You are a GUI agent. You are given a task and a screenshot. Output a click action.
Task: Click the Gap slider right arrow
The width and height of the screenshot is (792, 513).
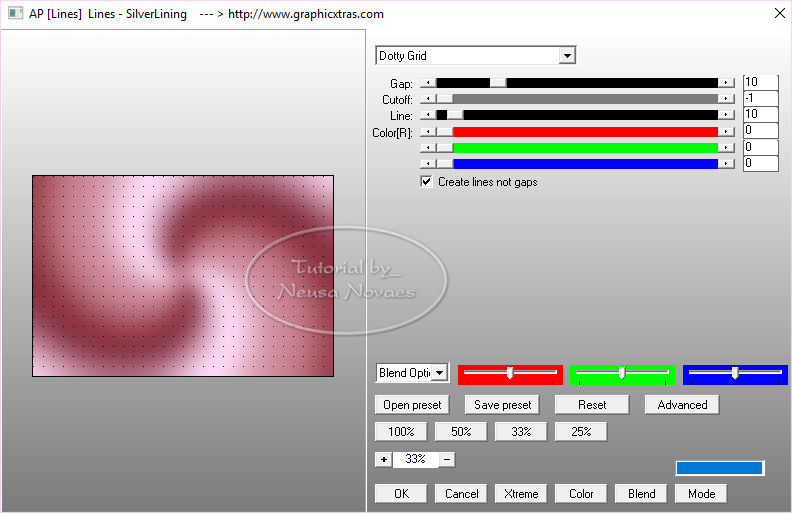tap(726, 83)
